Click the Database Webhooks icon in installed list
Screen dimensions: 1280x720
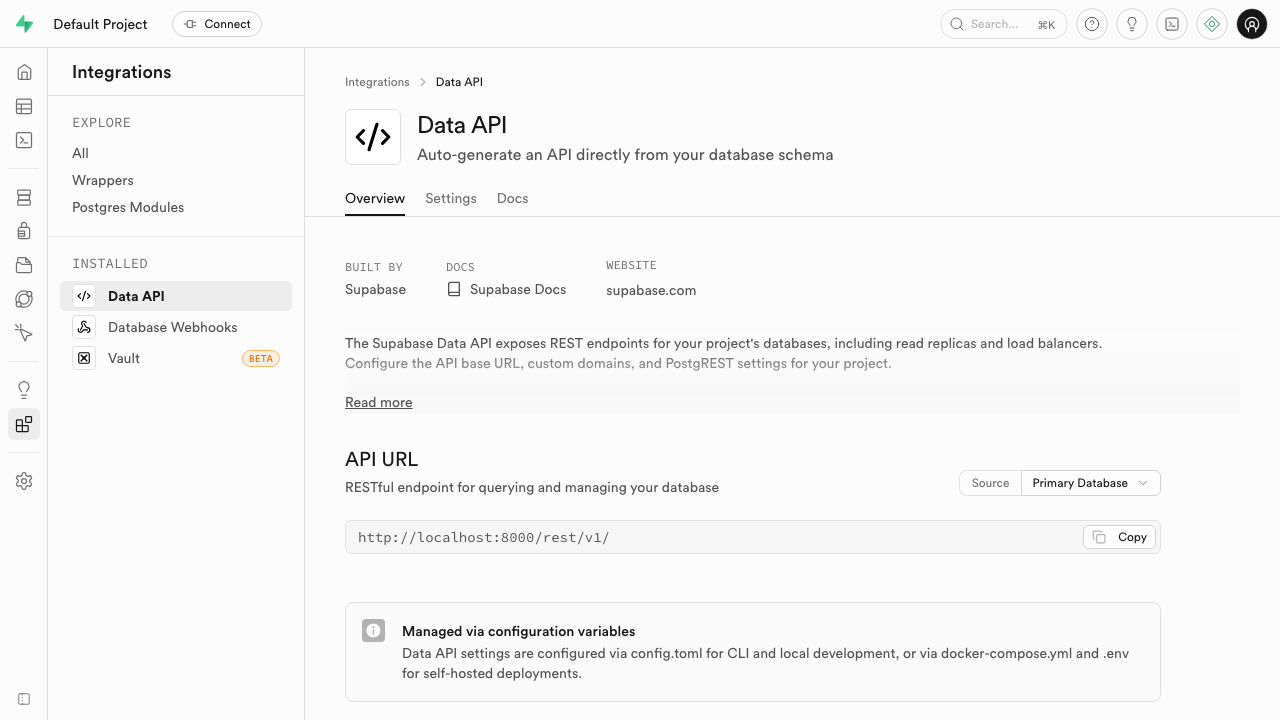tap(84, 327)
